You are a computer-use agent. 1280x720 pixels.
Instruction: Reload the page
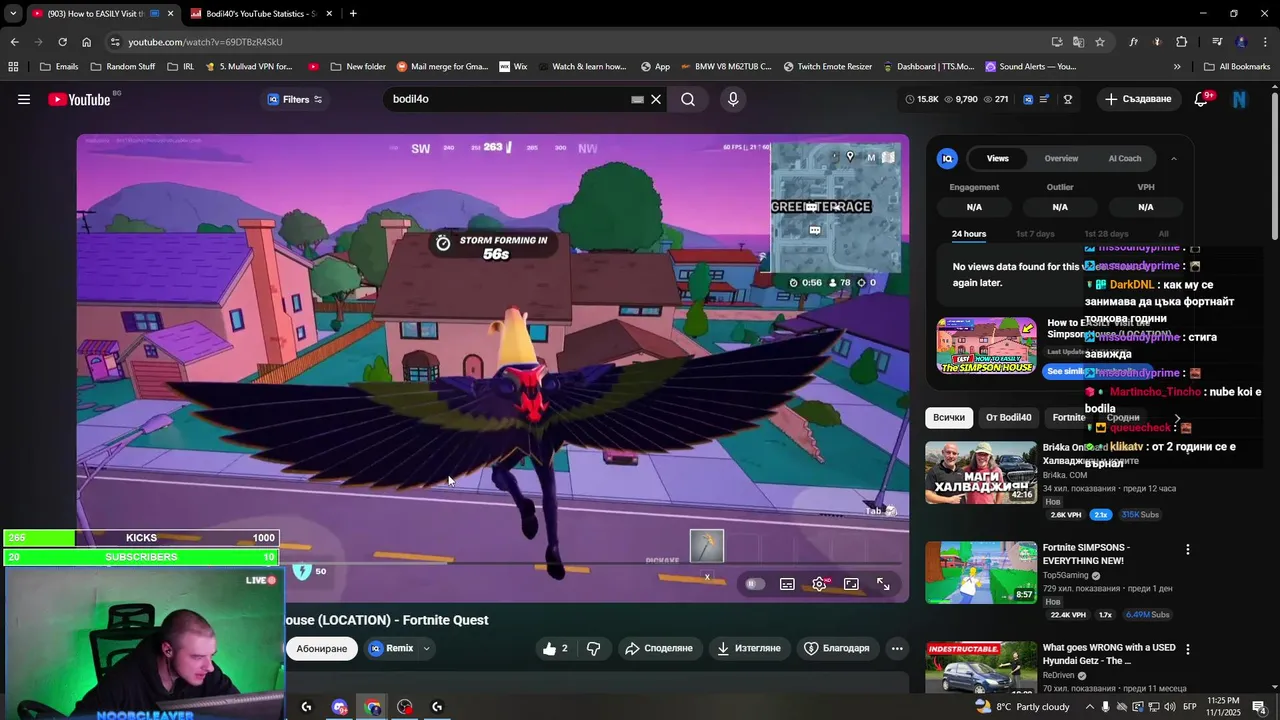pos(62,42)
